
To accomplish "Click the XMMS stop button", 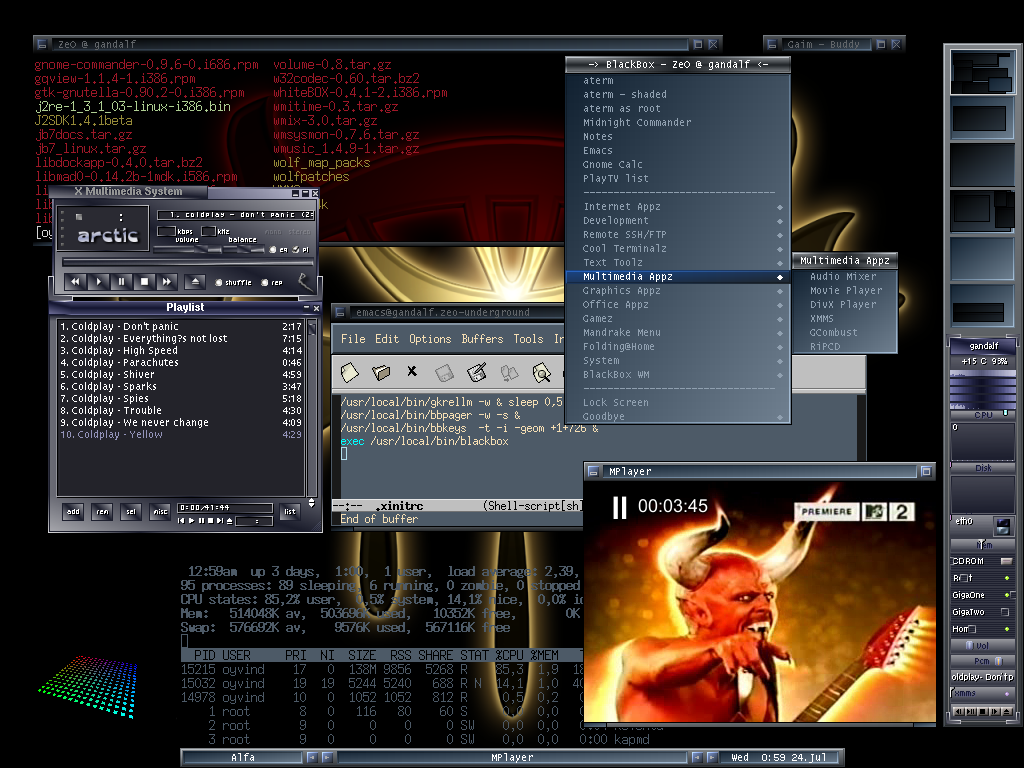I will (x=144, y=283).
